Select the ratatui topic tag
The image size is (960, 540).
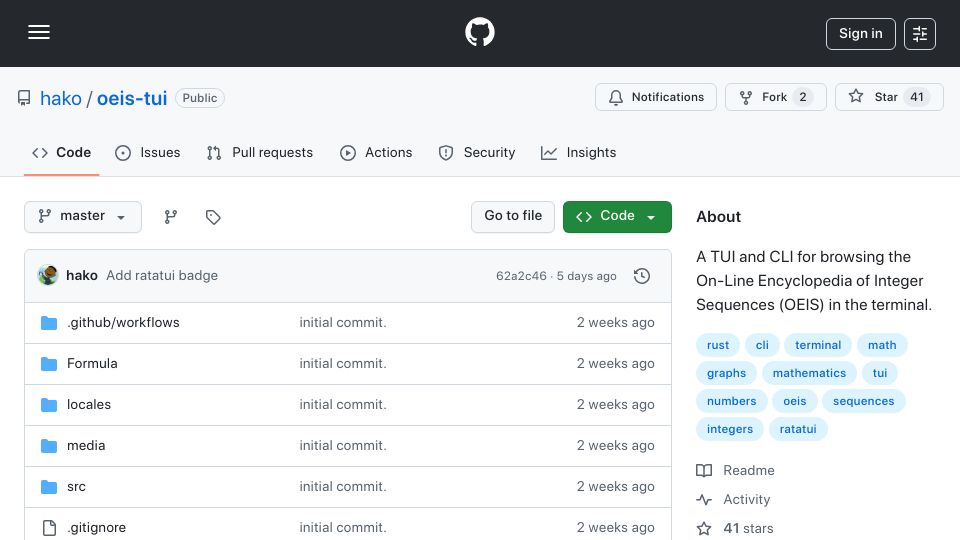(x=798, y=430)
